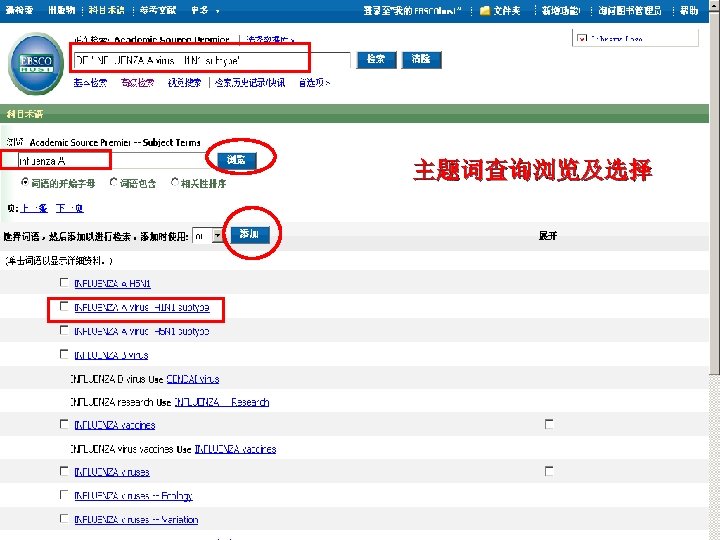Image resolution: width=720 pixels, height=540 pixels.
Task: Open the INFLUENZA B virus link
Action: [111, 355]
